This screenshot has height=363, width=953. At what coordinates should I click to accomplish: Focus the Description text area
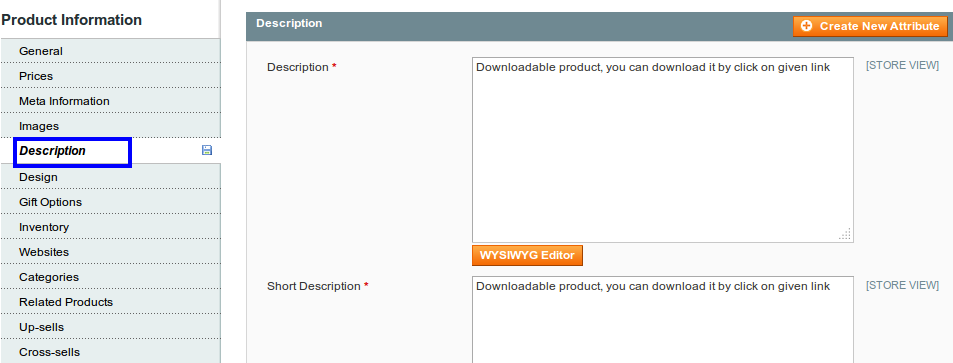pyautogui.click(x=662, y=150)
